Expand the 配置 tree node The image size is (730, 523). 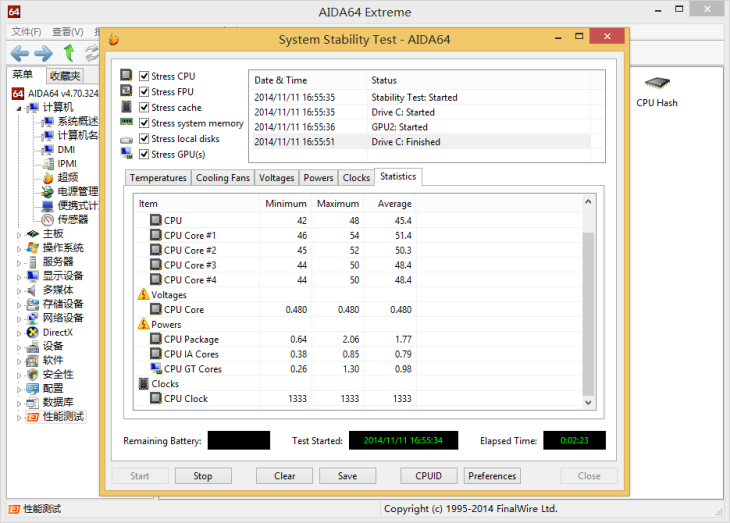pos(19,389)
